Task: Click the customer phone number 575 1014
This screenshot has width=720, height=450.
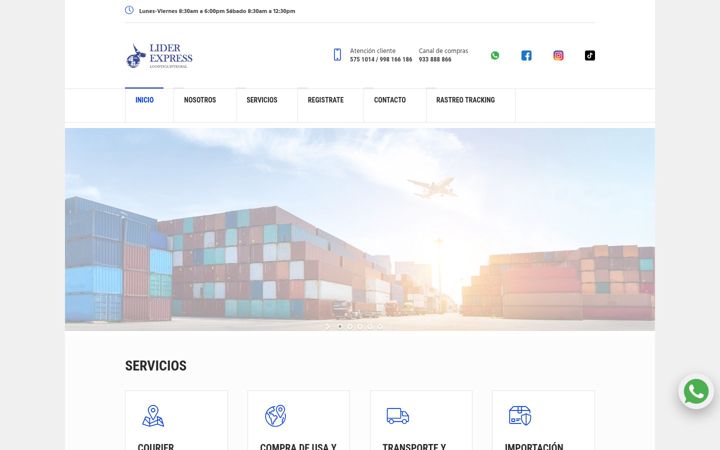Action: [x=362, y=60]
